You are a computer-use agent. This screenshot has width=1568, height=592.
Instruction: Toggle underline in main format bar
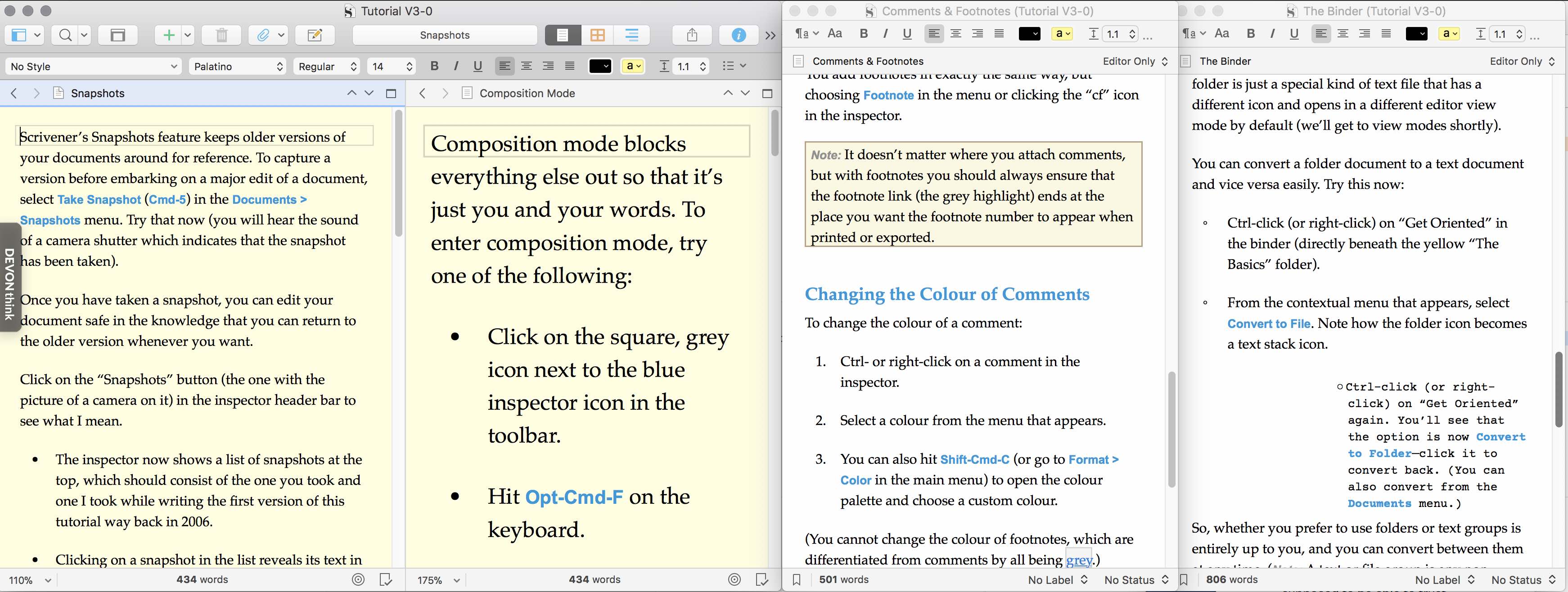478,66
